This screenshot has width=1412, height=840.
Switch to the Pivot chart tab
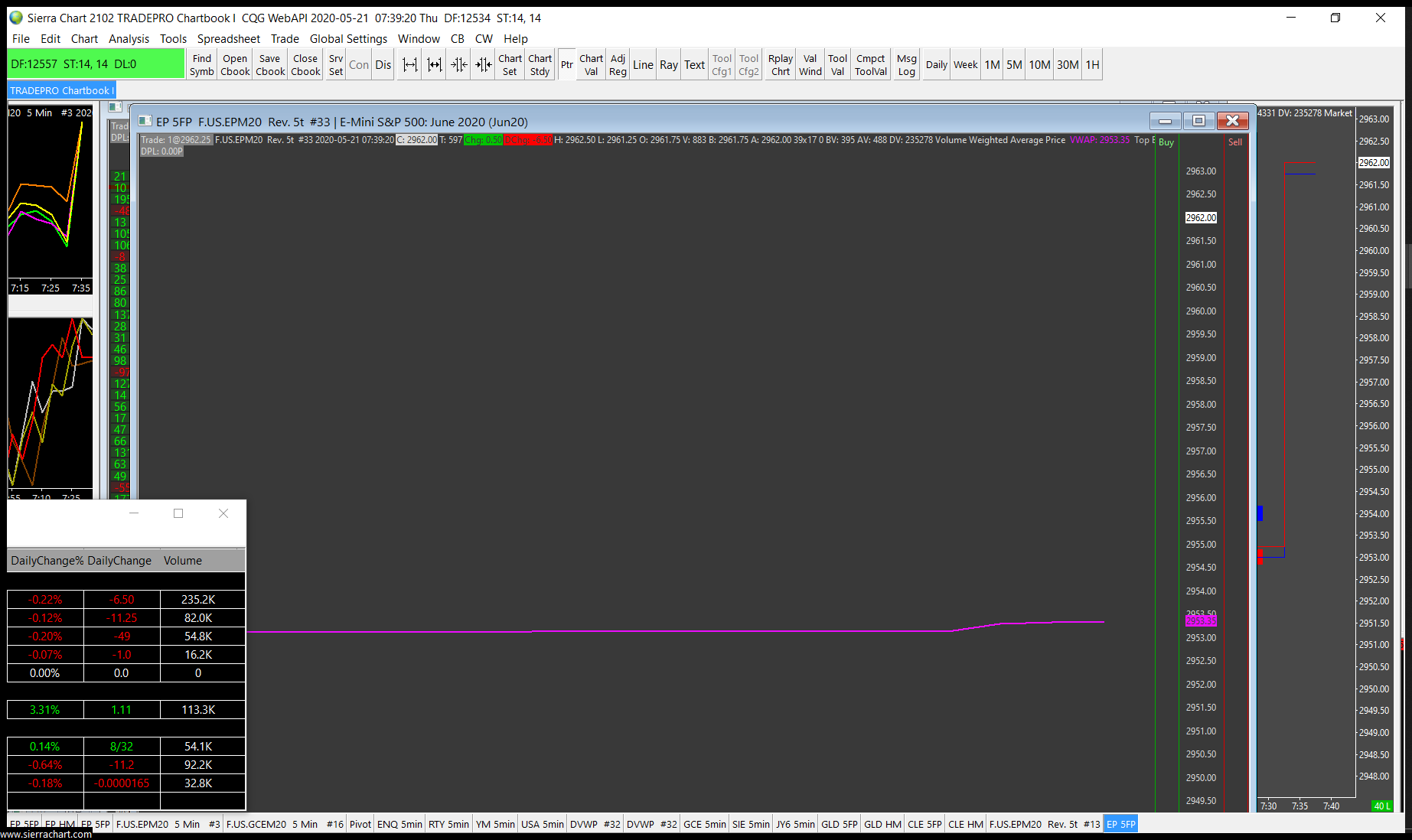click(360, 824)
